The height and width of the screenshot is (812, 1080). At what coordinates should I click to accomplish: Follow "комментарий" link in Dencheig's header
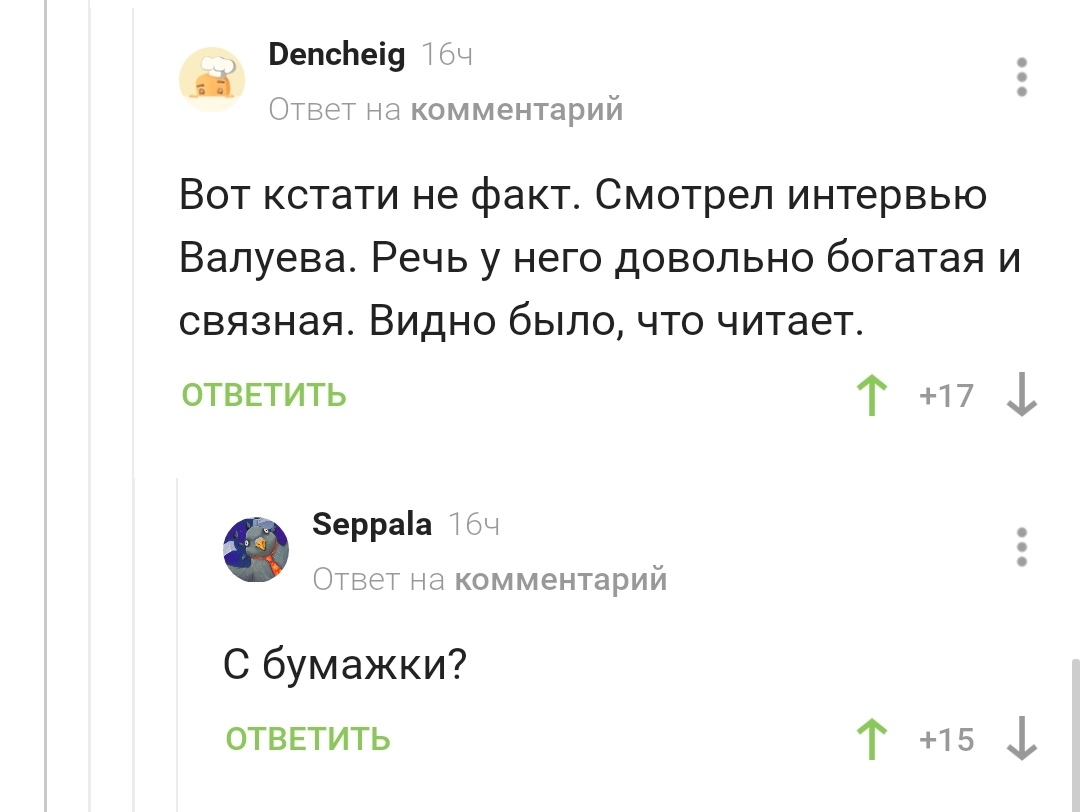[x=517, y=108]
